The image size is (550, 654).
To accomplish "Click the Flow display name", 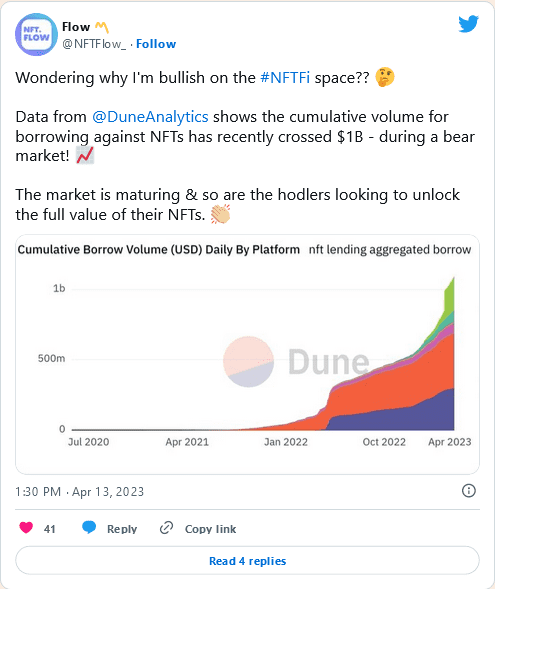I will (x=76, y=27).
